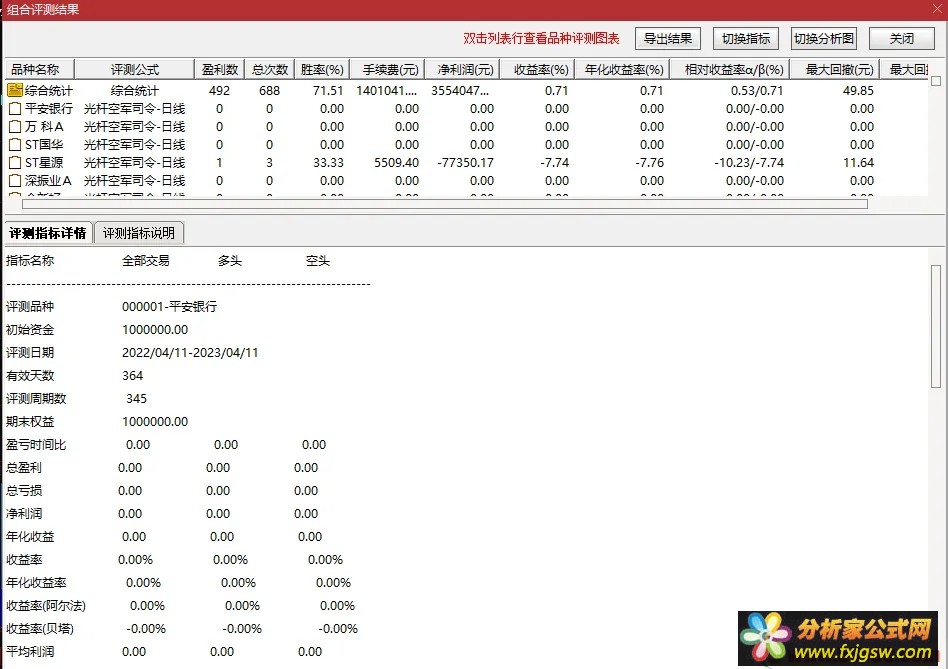948x669 pixels.
Task: Click 综合统计 win rate 71.51
Action: pyautogui.click(x=328, y=91)
